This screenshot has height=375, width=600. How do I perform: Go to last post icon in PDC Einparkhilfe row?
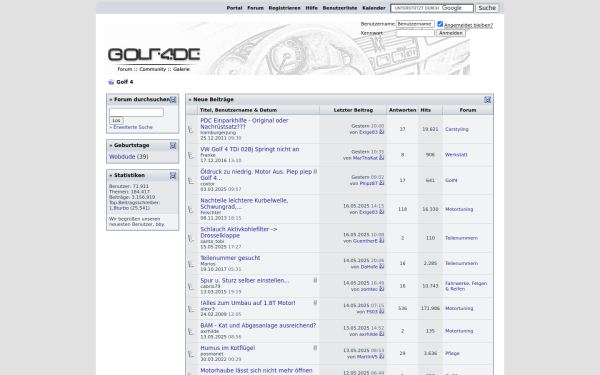(382, 132)
